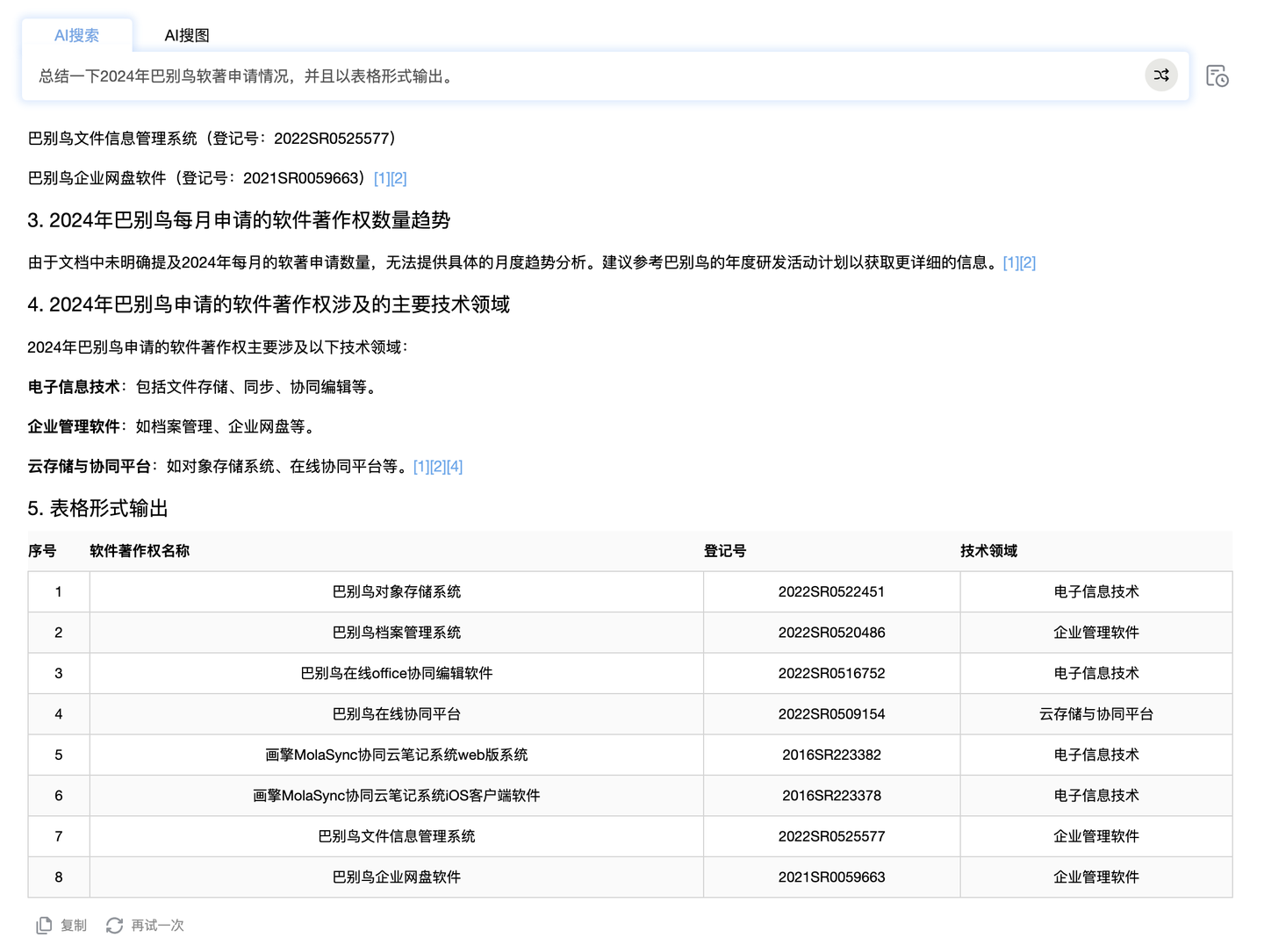Click registration number 2022SR0522451
Screen dimensions: 1264x952
tap(831, 591)
